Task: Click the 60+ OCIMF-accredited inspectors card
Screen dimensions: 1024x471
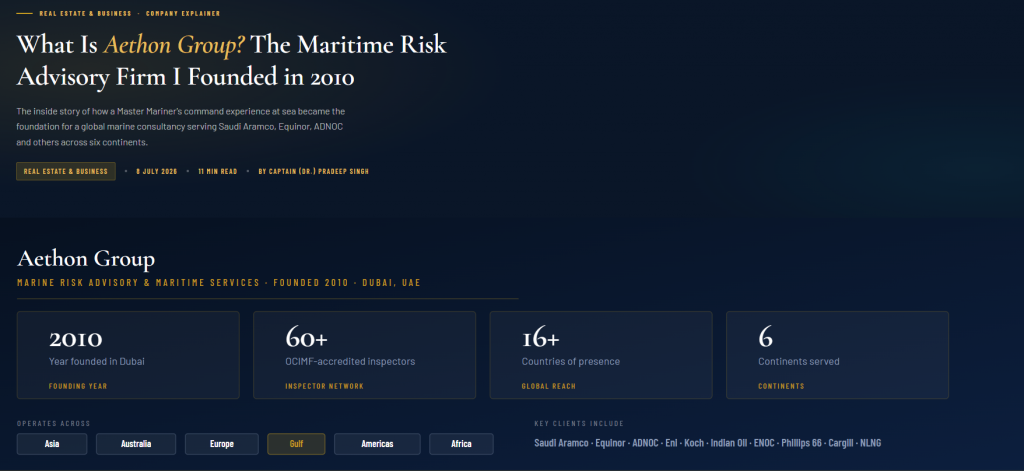Action: (x=364, y=355)
